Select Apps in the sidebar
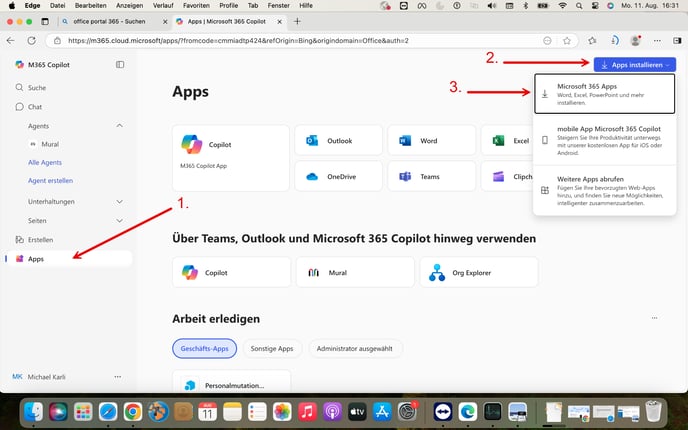 point(70,259)
